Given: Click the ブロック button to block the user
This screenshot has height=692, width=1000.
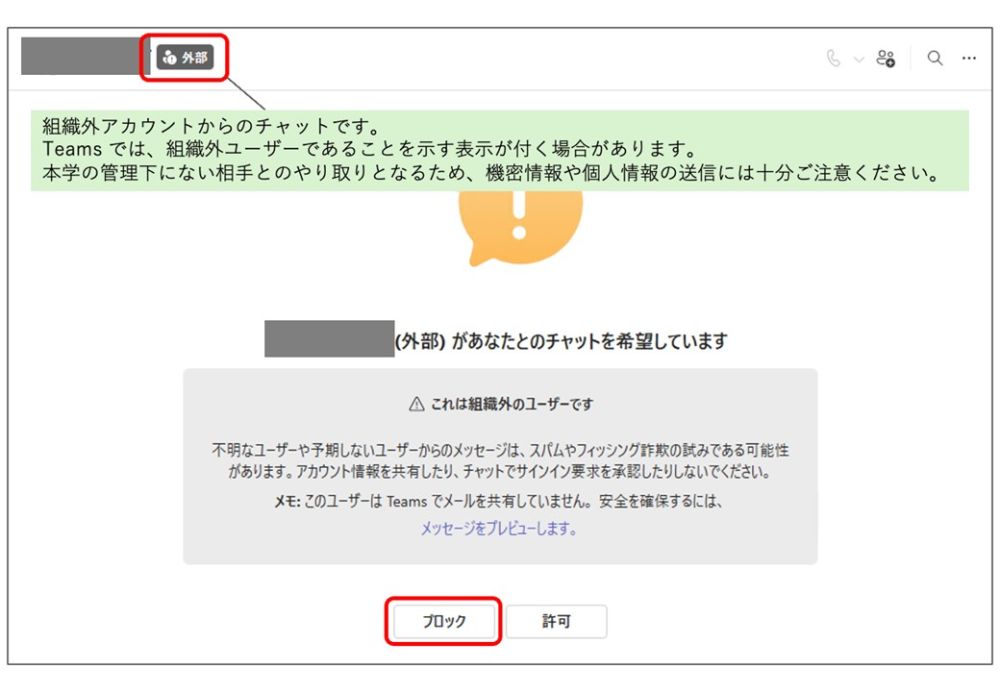Looking at the screenshot, I should pyautogui.click(x=446, y=621).
